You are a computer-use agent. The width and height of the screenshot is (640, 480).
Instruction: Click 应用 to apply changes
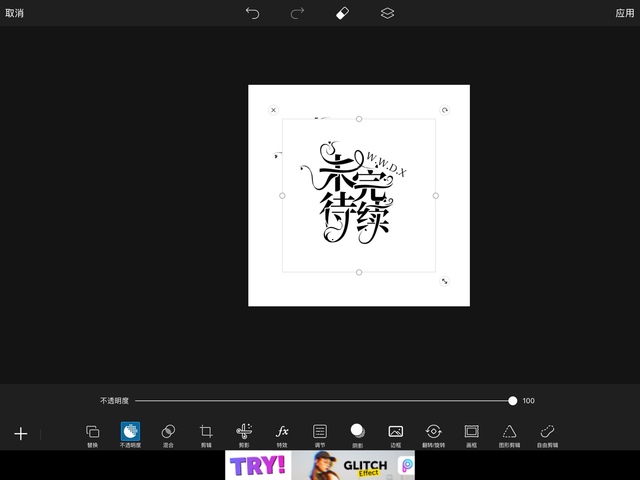[624, 13]
